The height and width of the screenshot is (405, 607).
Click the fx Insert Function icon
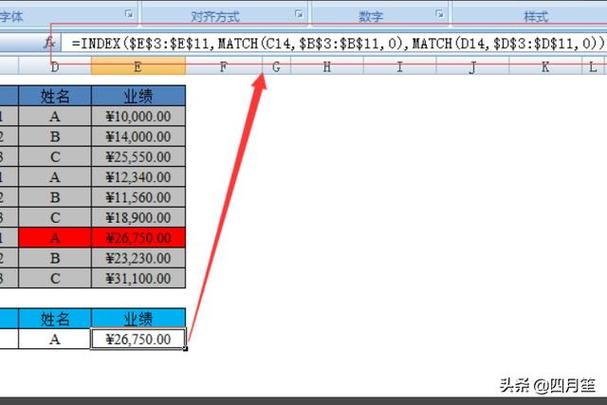pyautogui.click(x=48, y=43)
